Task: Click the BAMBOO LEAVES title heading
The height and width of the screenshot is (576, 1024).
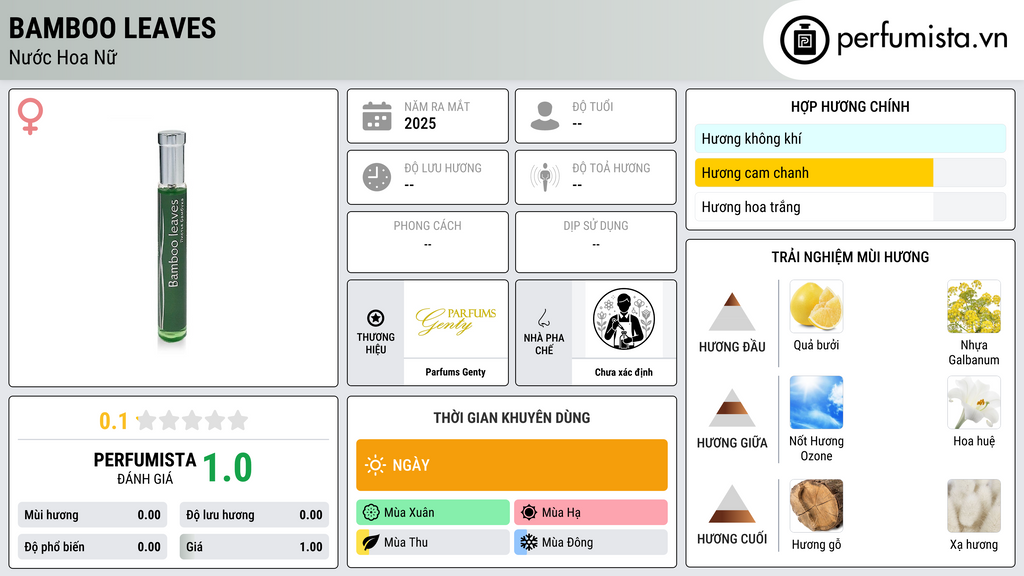Action: coord(112,28)
